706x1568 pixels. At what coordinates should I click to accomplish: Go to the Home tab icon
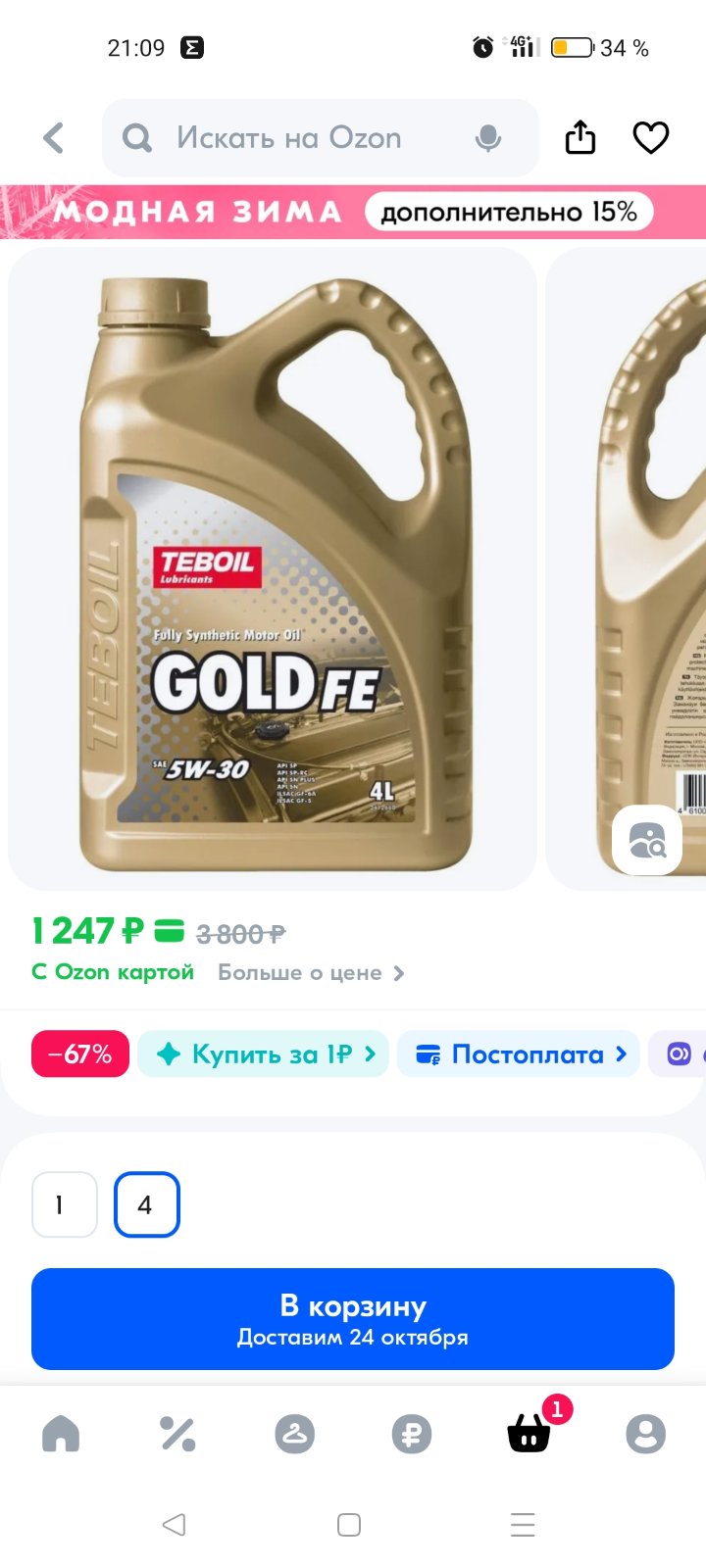coord(61,1434)
